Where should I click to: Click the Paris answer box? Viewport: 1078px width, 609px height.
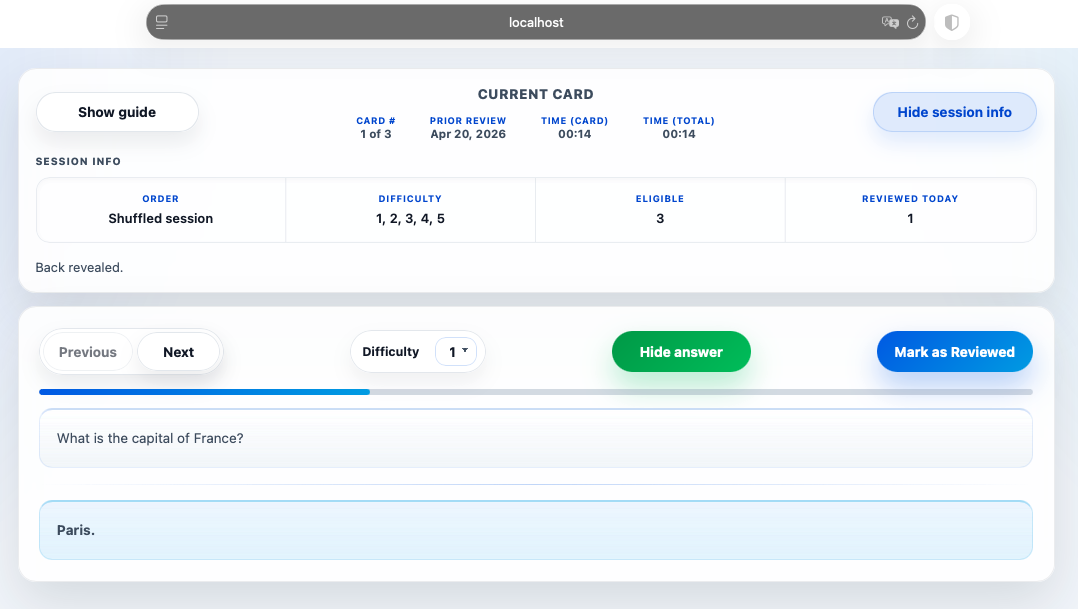click(x=535, y=530)
